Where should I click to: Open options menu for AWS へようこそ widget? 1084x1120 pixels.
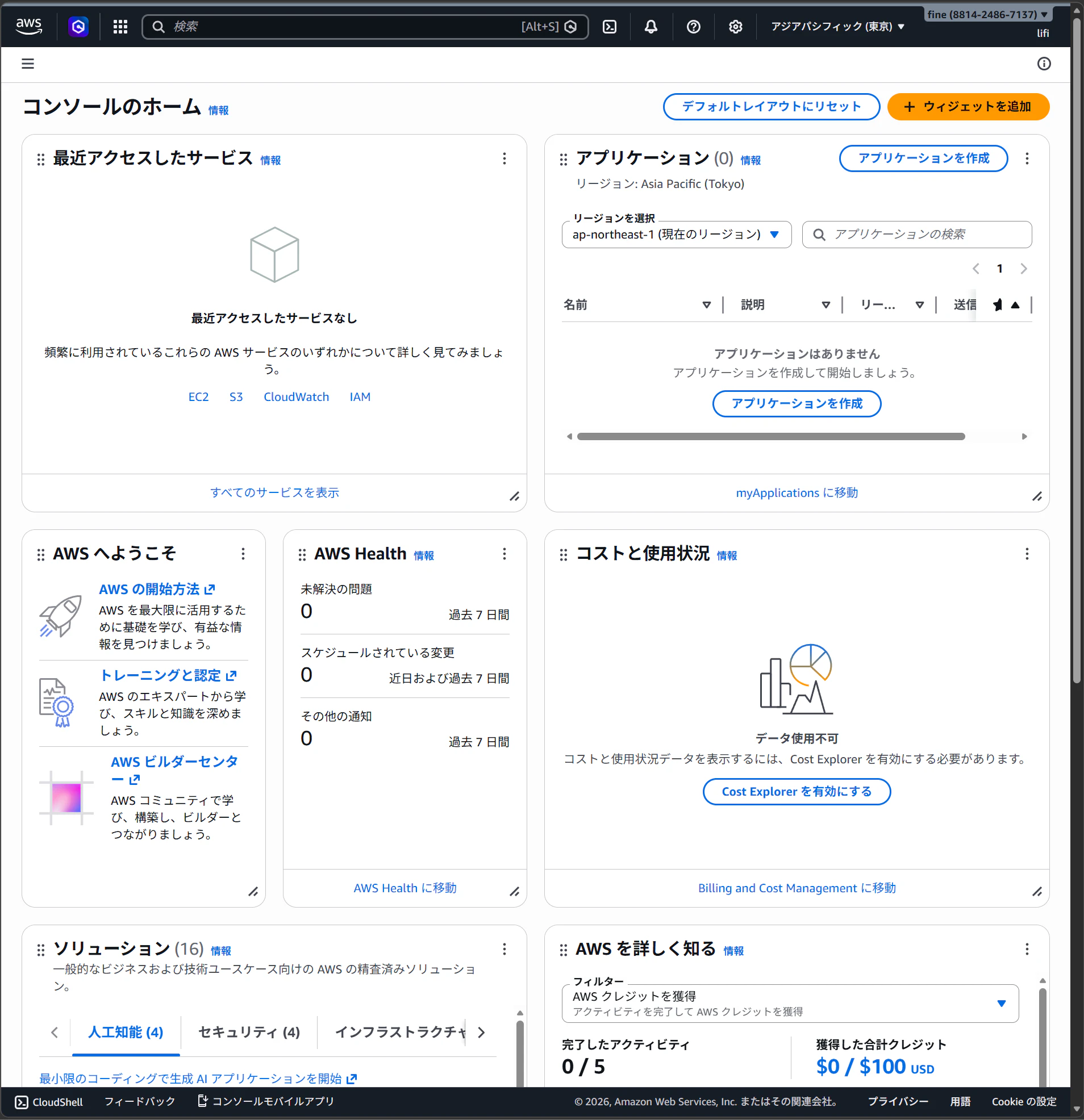click(x=243, y=554)
